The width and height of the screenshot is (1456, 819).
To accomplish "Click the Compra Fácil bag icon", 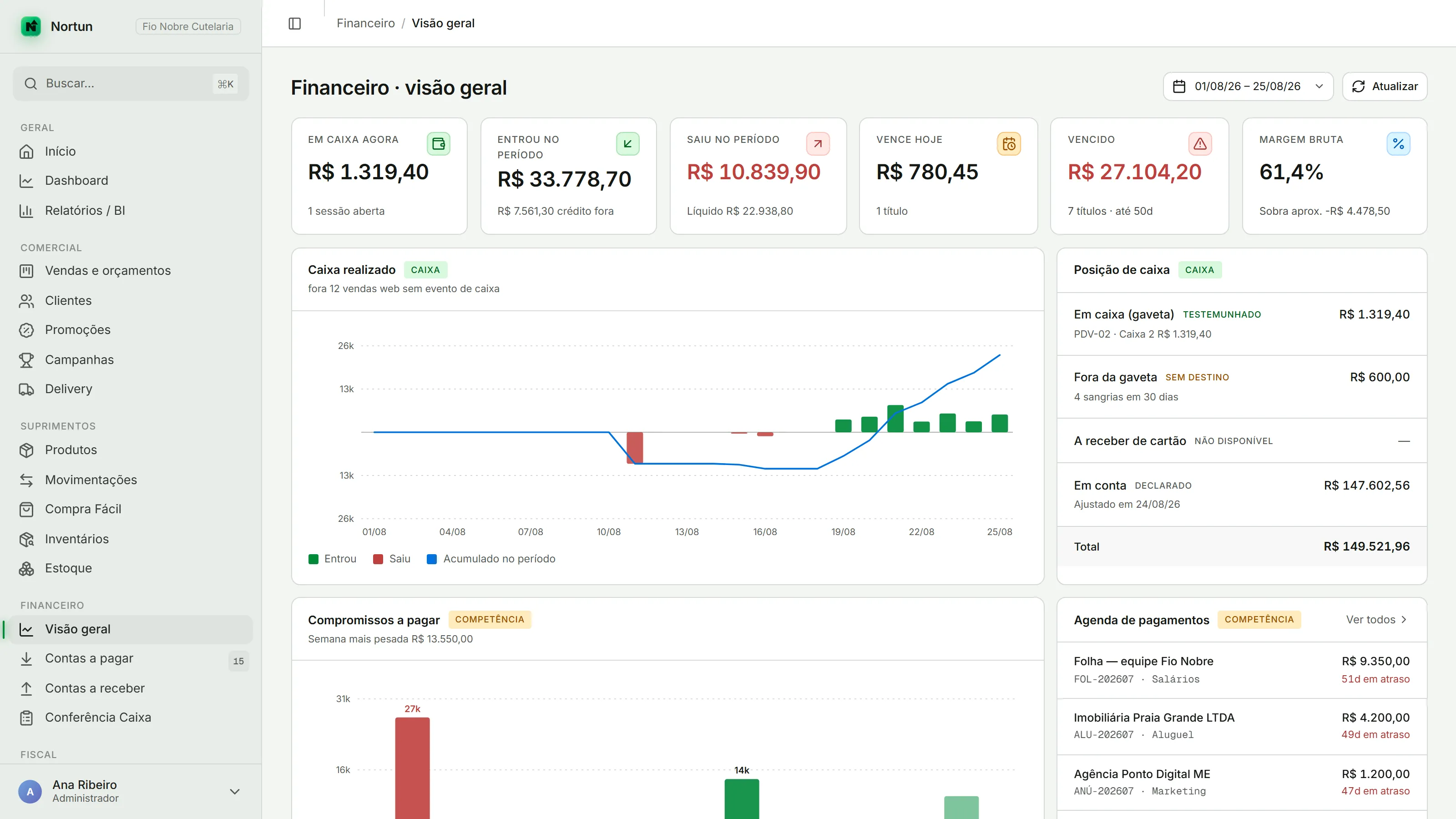I will (x=26, y=509).
